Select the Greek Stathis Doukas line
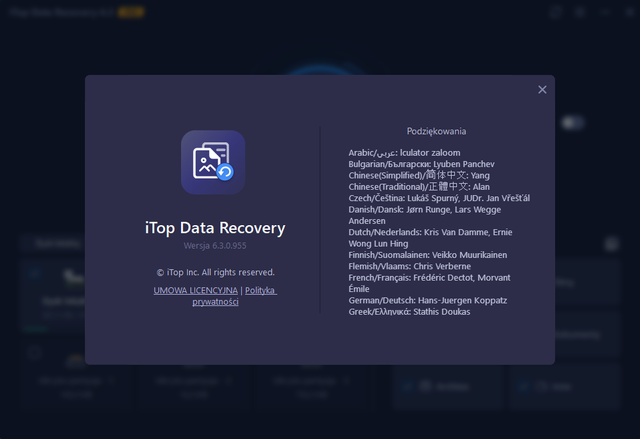Image resolution: width=640 pixels, height=439 pixels. [x=409, y=312]
